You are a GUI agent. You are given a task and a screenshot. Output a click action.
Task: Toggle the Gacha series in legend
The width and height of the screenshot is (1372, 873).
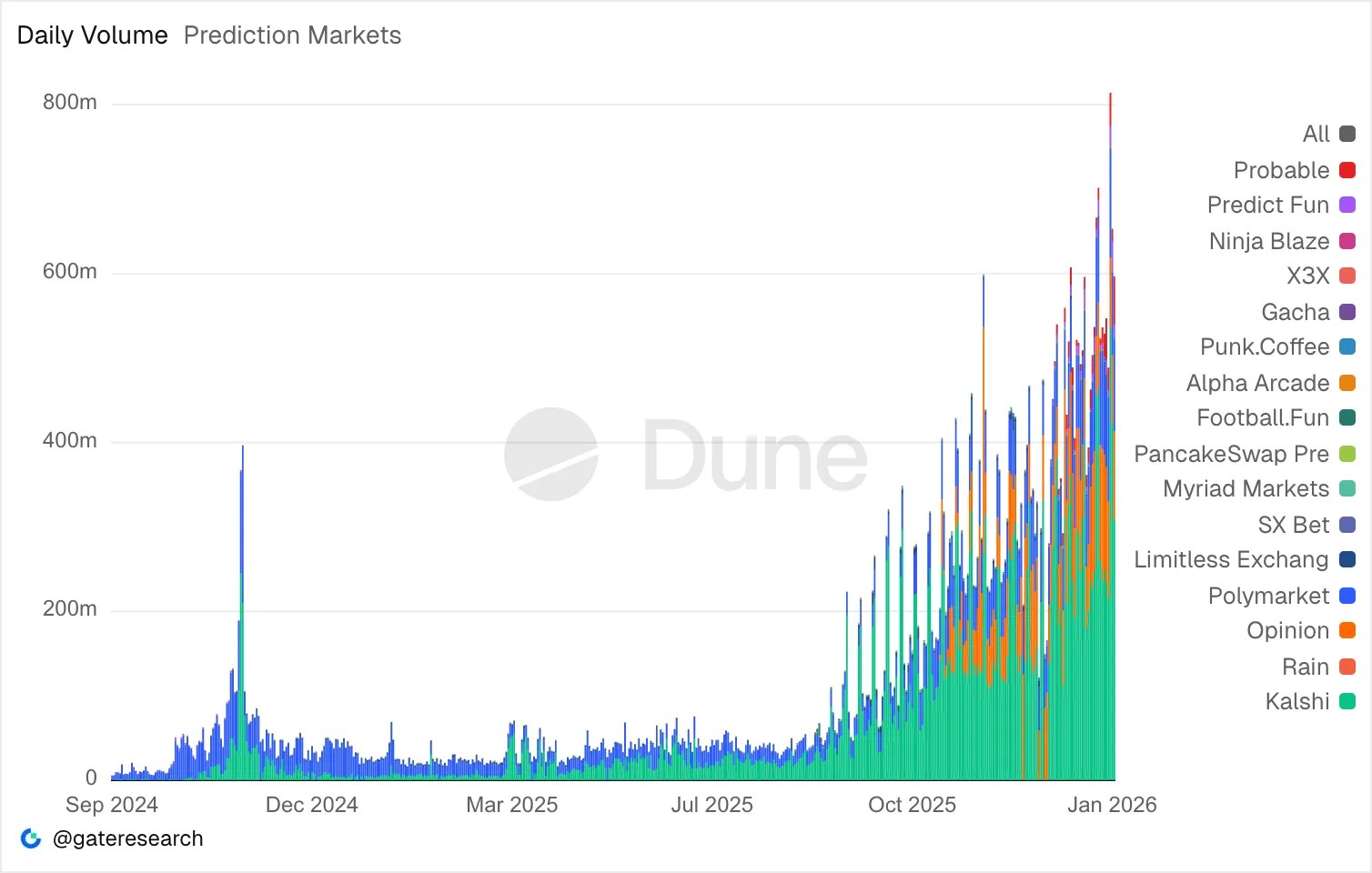1308,312
